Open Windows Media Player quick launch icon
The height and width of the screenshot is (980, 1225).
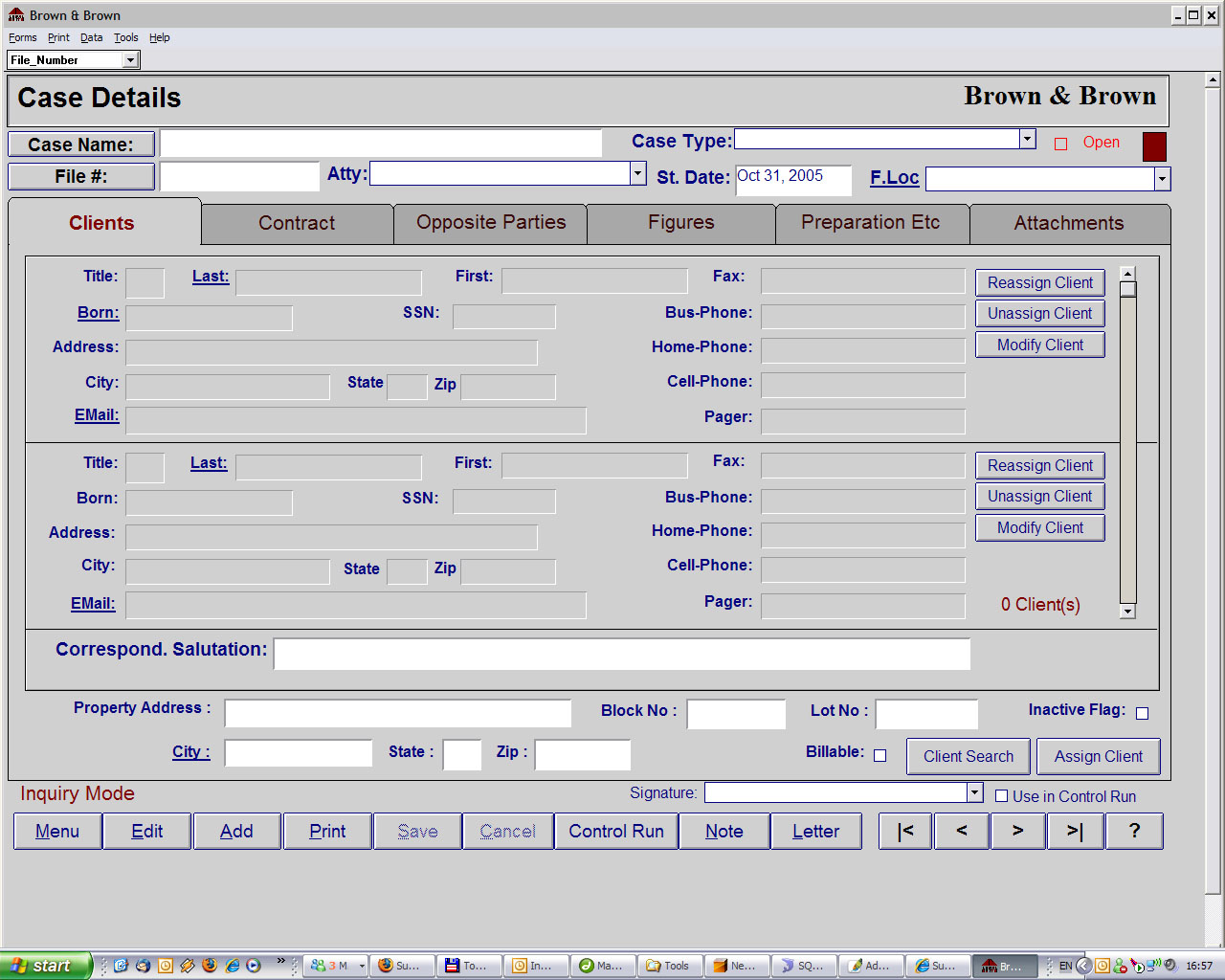point(254,966)
